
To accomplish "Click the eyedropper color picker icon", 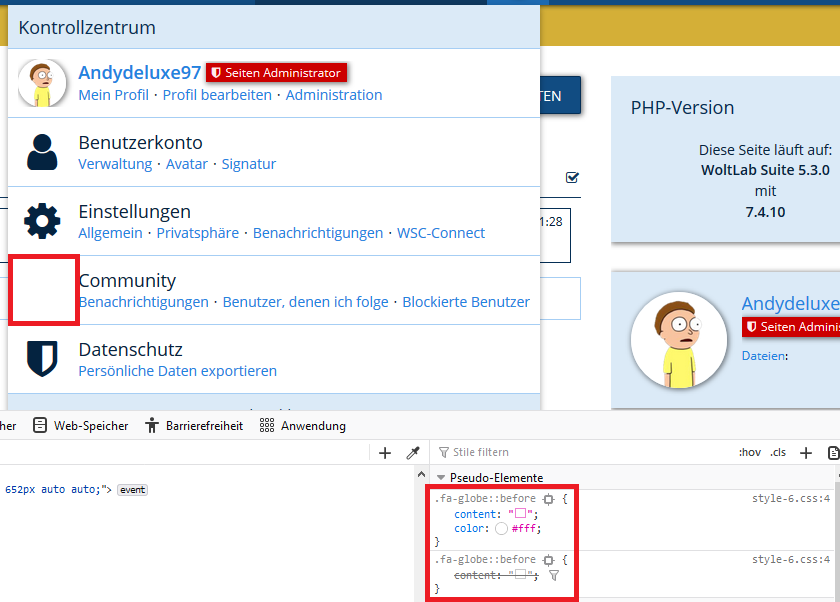I will pos(412,453).
